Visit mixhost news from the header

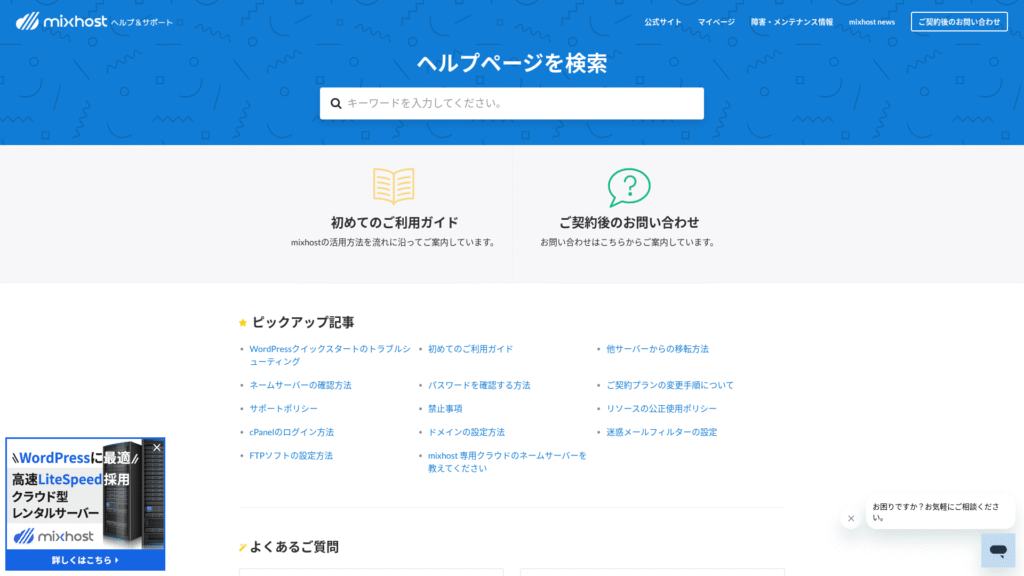point(872,22)
